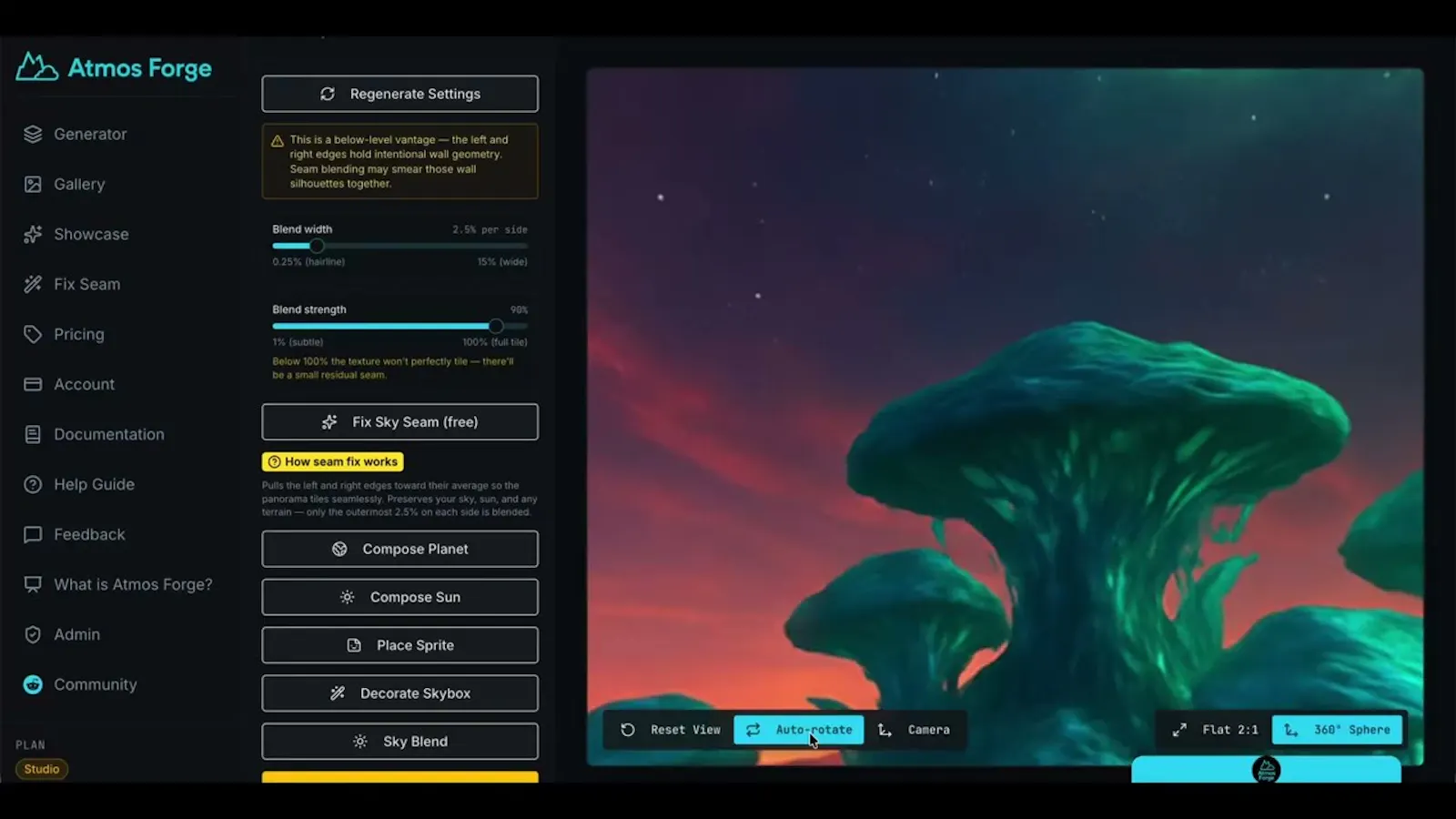
Task: Reset the viewer with Reset View
Action: click(x=671, y=730)
